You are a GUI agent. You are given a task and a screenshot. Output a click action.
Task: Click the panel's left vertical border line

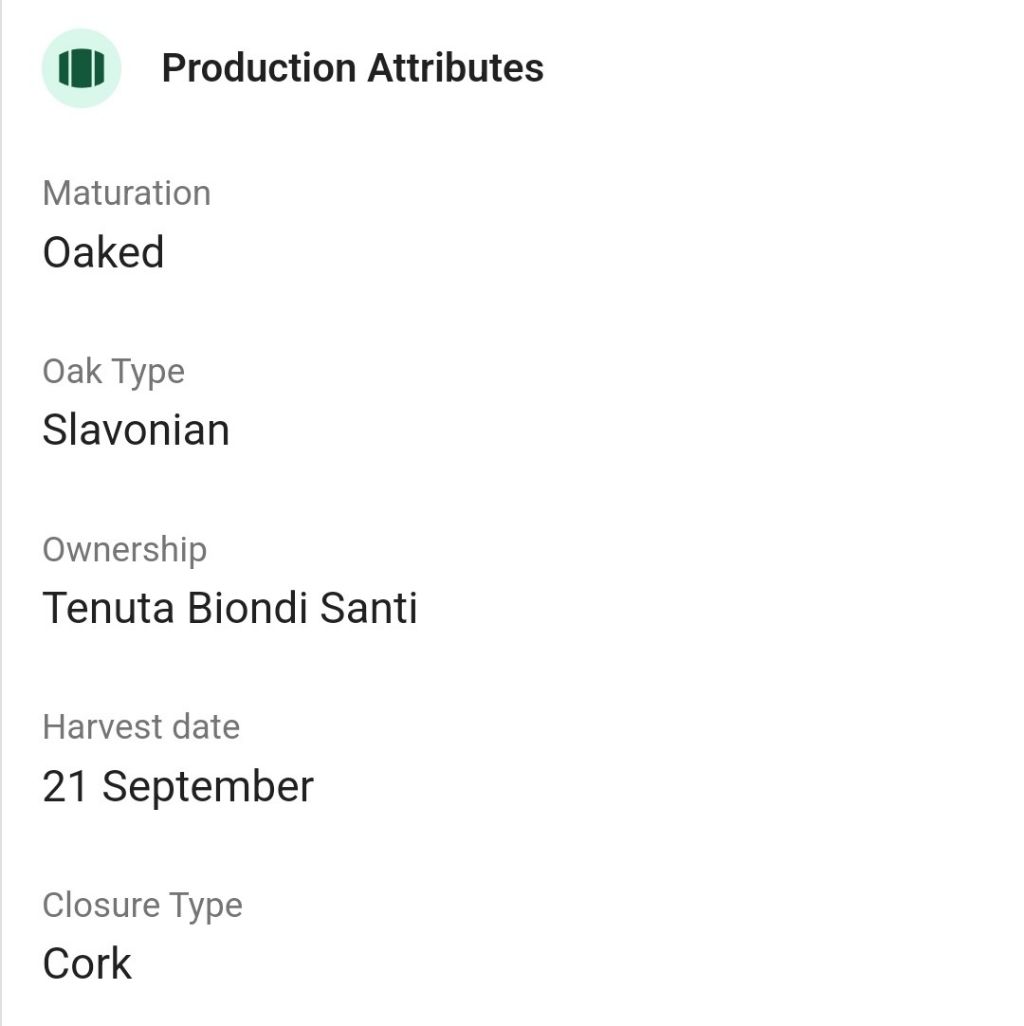coord(1,500)
